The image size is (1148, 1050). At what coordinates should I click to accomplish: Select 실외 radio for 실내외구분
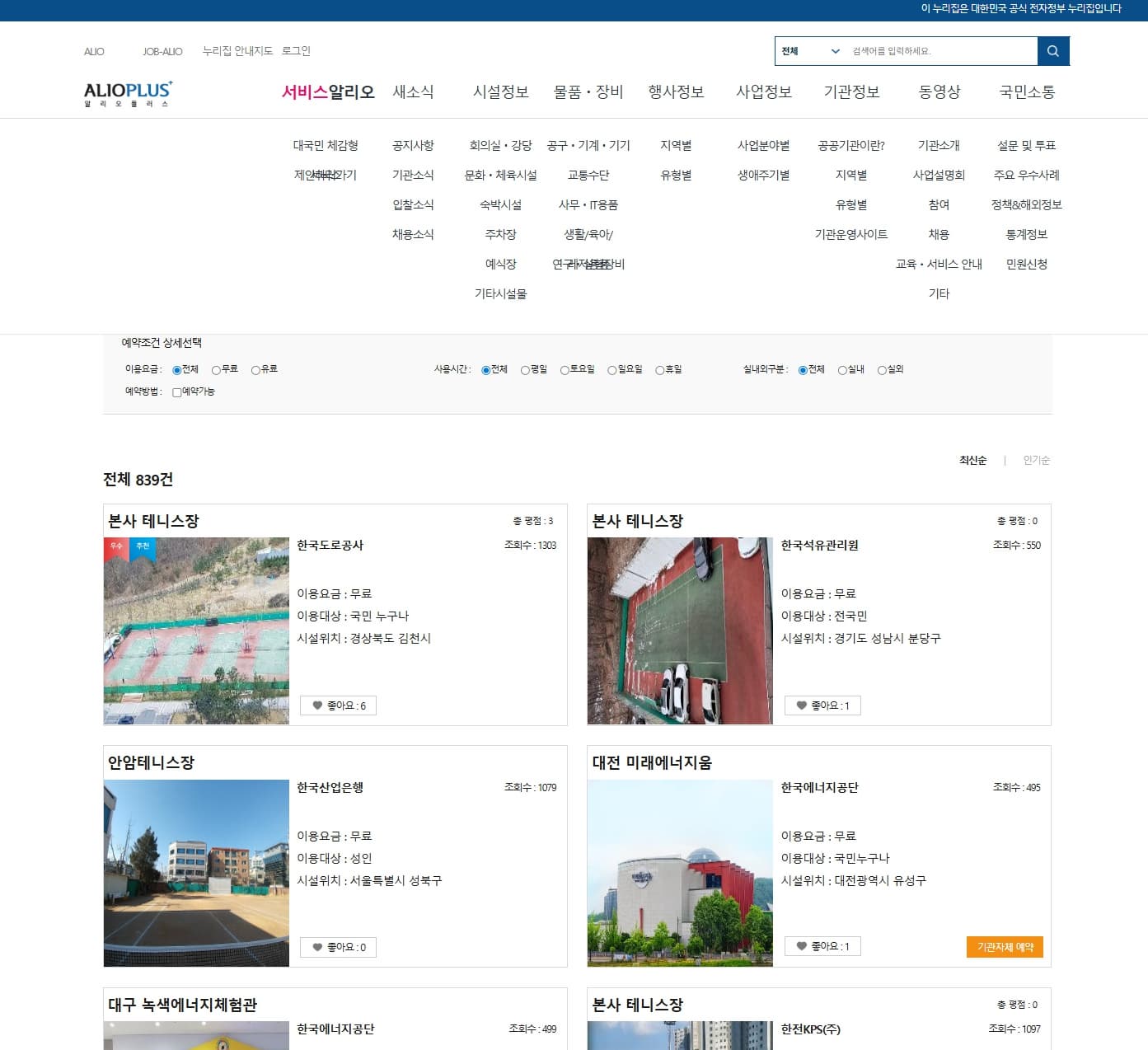(882, 370)
